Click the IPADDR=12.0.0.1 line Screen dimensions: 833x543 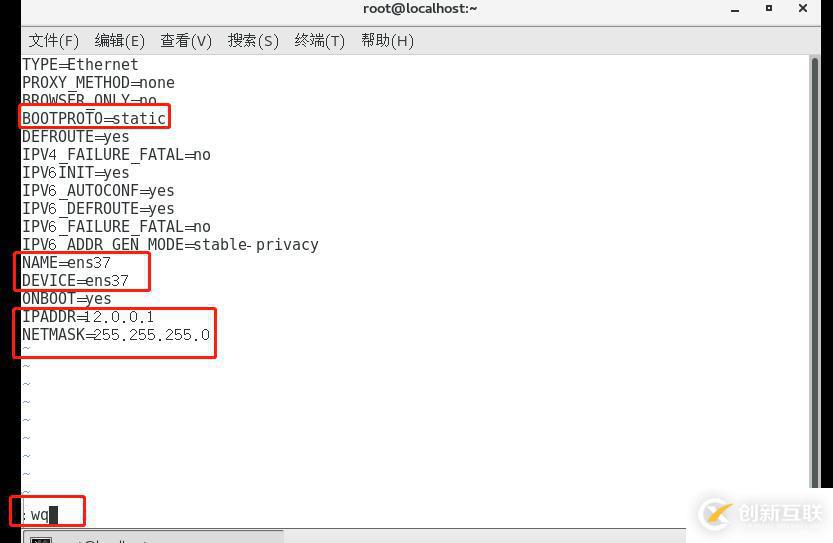(x=88, y=317)
